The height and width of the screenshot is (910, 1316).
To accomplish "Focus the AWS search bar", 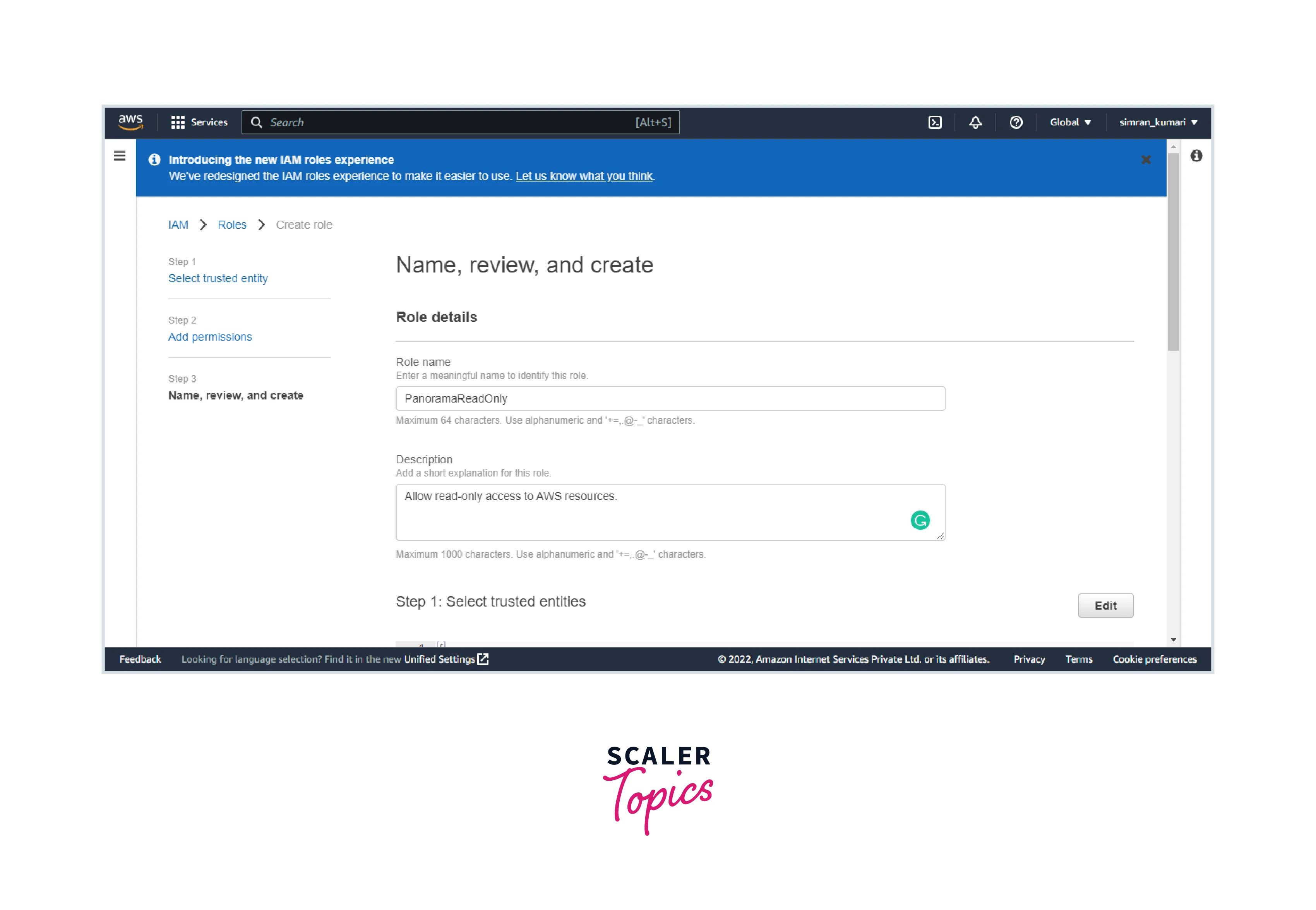I will tap(451, 122).
